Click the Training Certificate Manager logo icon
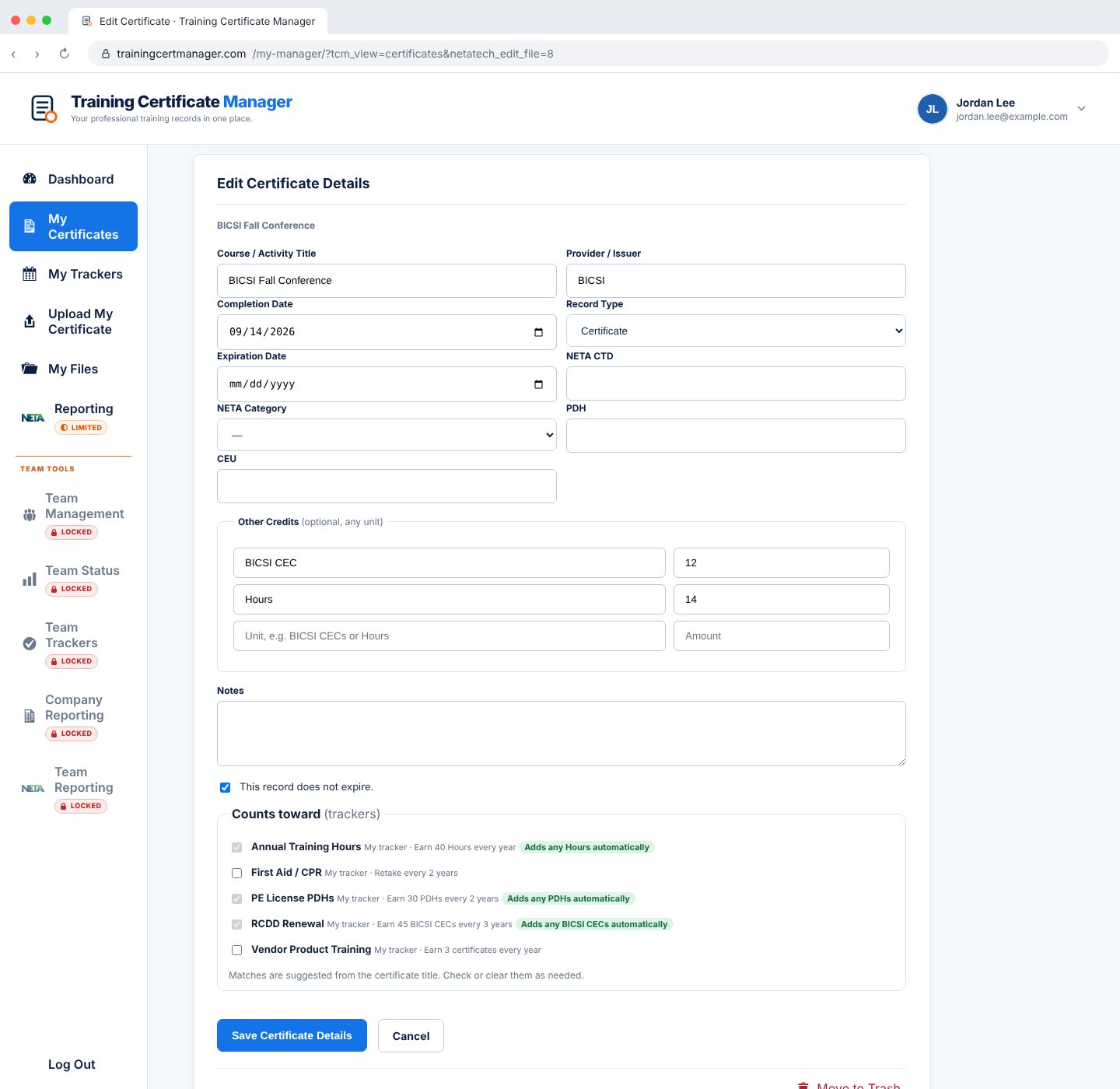 tap(44, 109)
